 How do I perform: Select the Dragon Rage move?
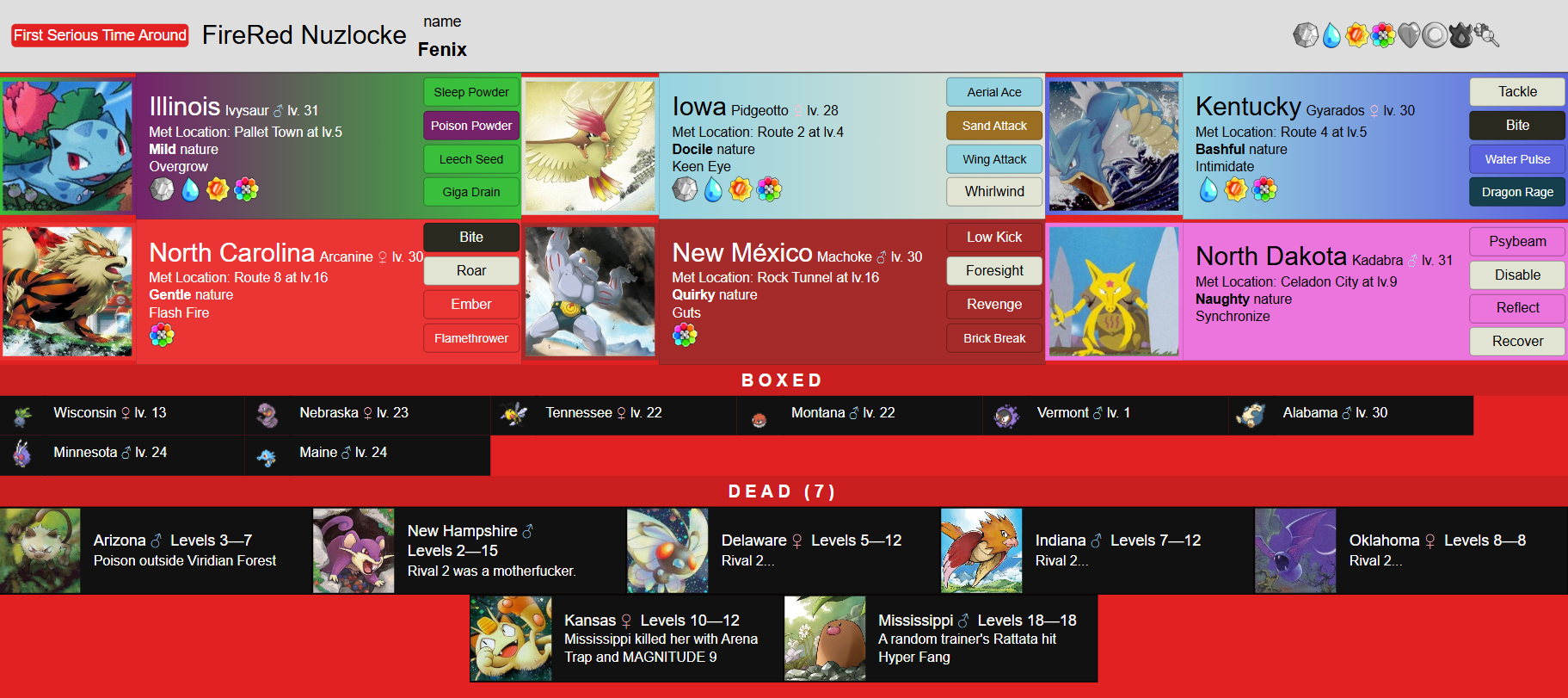click(x=1517, y=192)
